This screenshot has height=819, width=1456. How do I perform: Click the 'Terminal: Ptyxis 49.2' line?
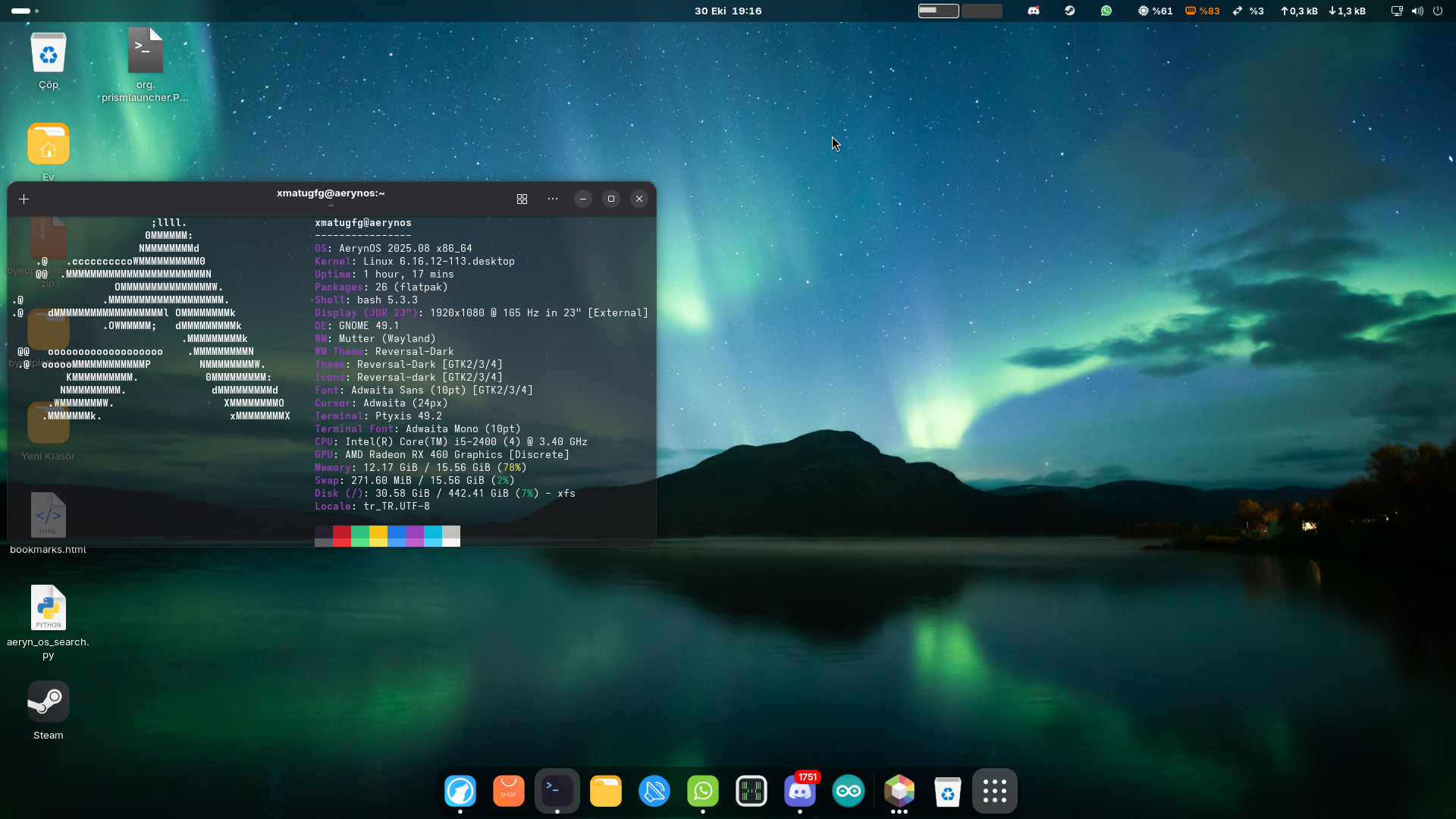click(x=378, y=416)
